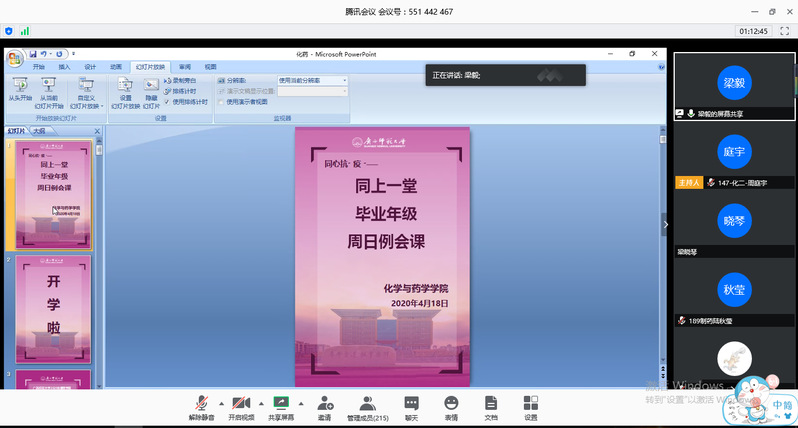Toggle 使用排练计时 checkbox
This screenshot has height=428, width=798.
(x=168, y=102)
